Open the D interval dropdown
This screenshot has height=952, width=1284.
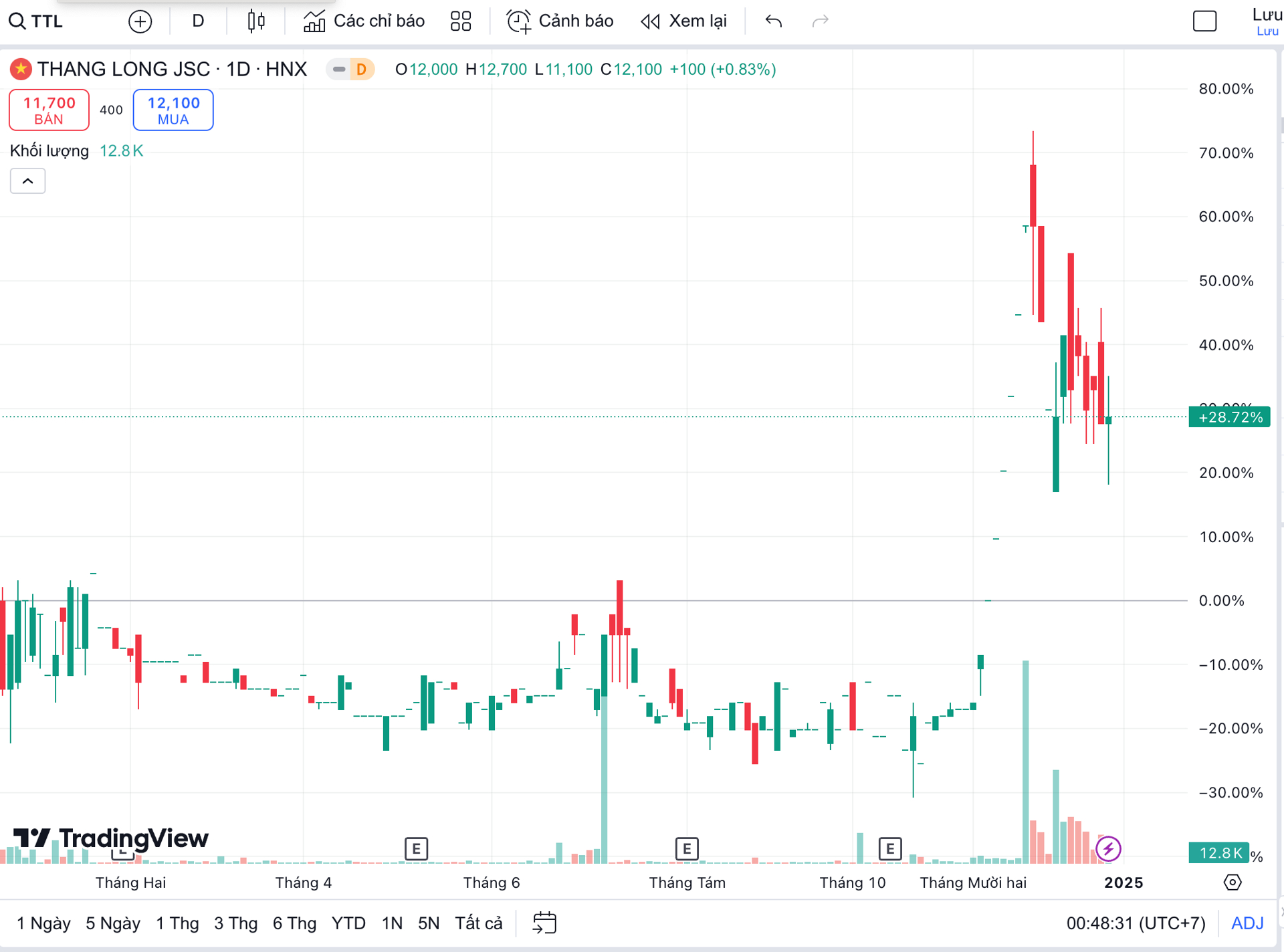point(198,21)
